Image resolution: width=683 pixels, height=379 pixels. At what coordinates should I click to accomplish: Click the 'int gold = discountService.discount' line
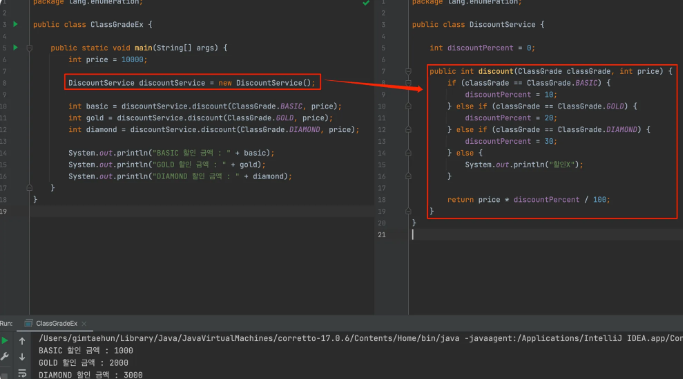pyautogui.click(x=200, y=118)
